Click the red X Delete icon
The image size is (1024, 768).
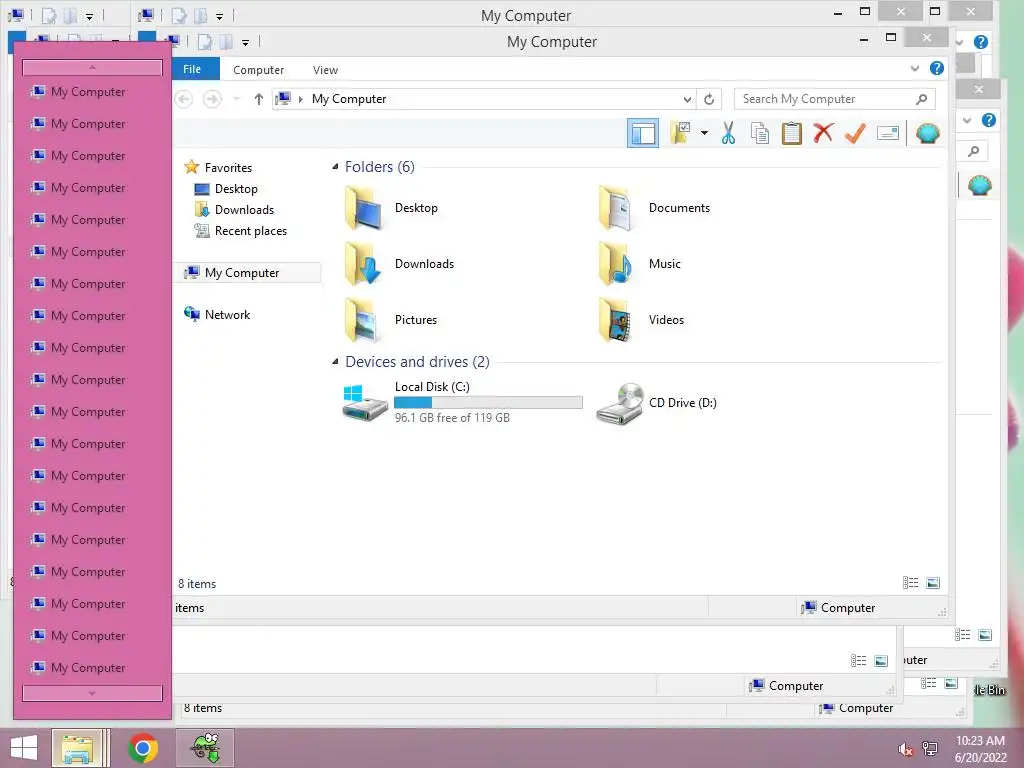coord(824,133)
